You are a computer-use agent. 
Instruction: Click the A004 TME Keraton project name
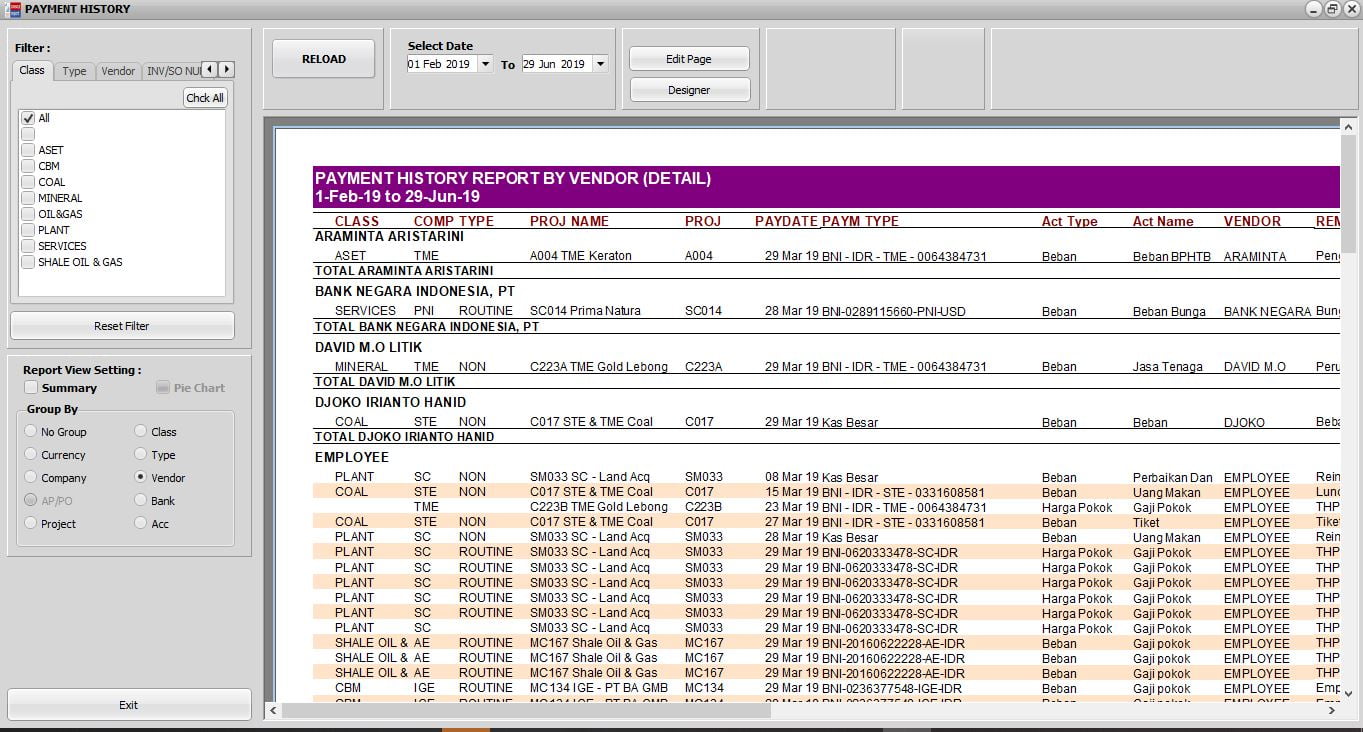pyautogui.click(x=581, y=256)
